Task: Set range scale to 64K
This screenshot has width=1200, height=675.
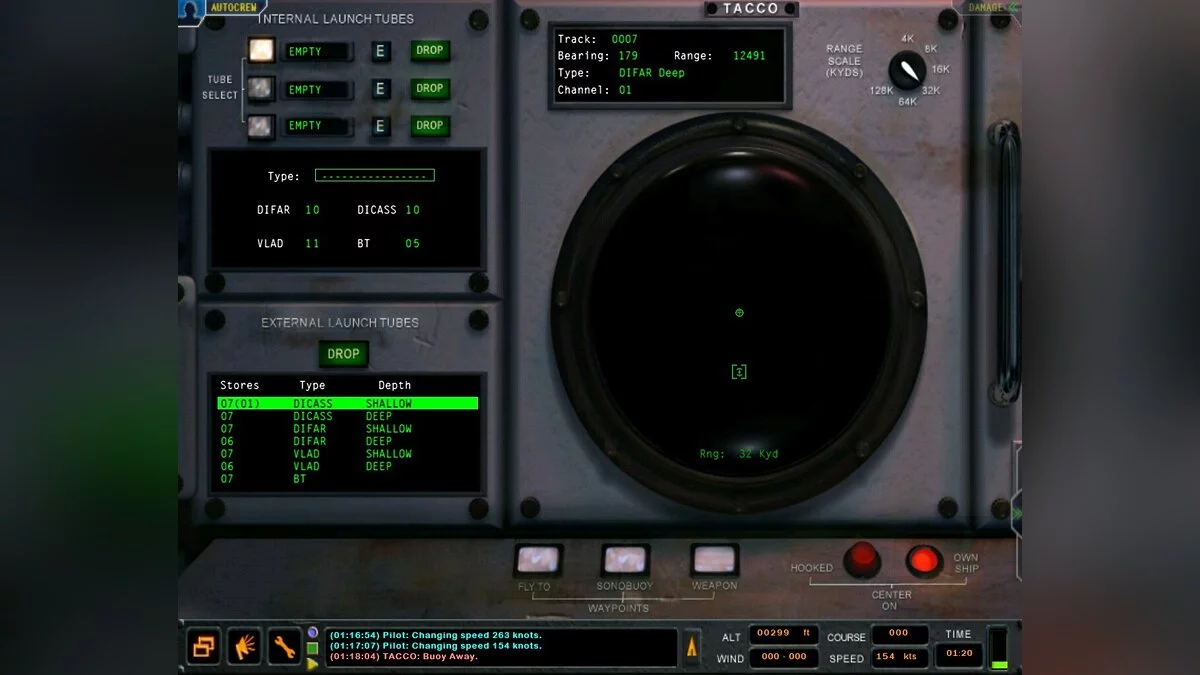Action: [x=907, y=101]
